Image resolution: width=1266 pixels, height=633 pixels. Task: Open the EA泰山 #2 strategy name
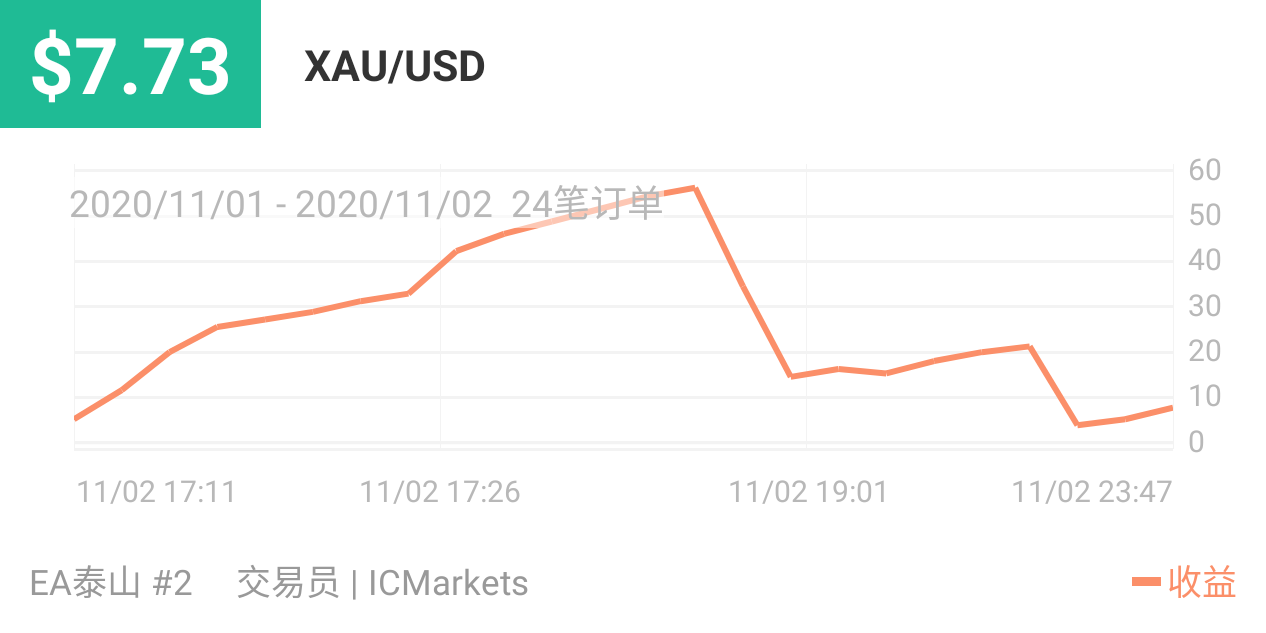[x=111, y=583]
